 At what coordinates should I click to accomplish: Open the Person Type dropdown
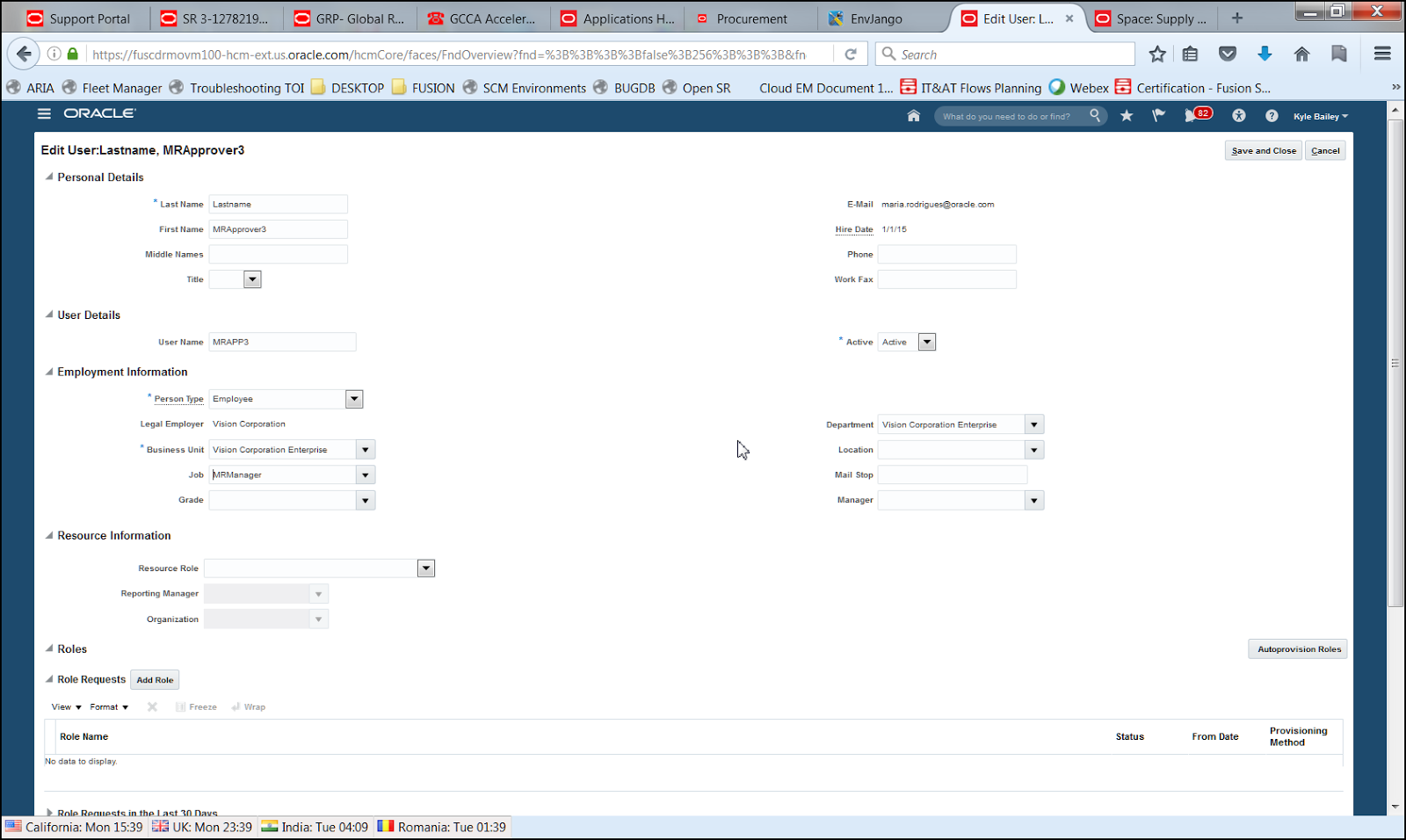[x=353, y=399]
